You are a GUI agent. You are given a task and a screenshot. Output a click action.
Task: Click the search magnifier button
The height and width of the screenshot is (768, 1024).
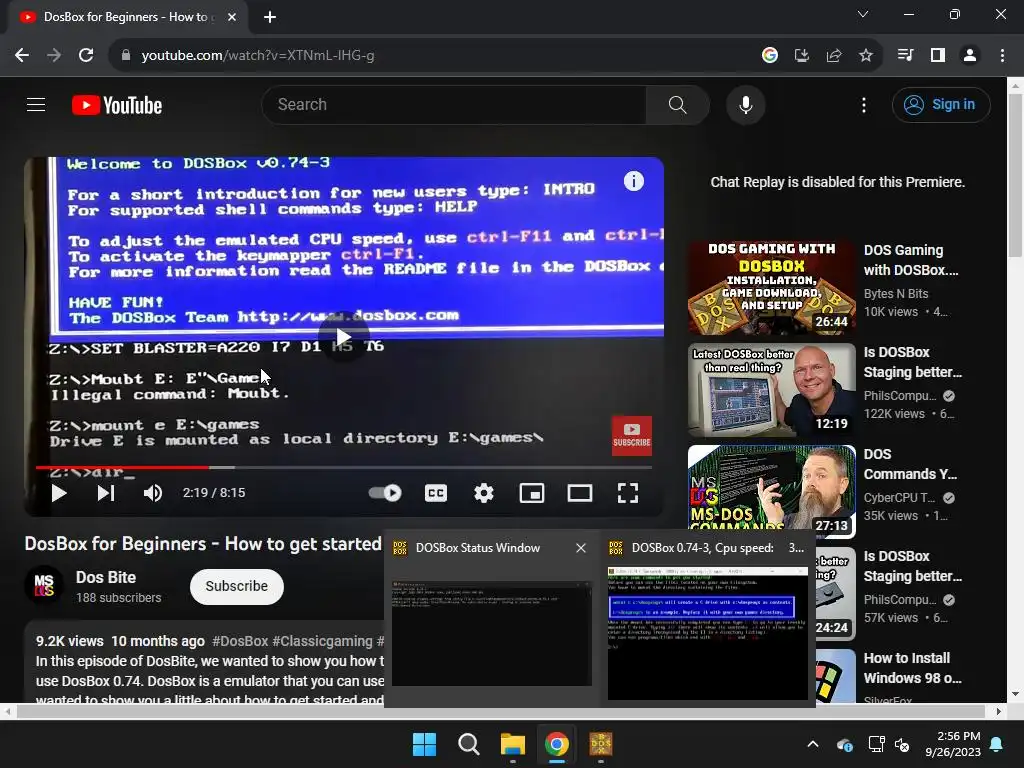coord(678,104)
